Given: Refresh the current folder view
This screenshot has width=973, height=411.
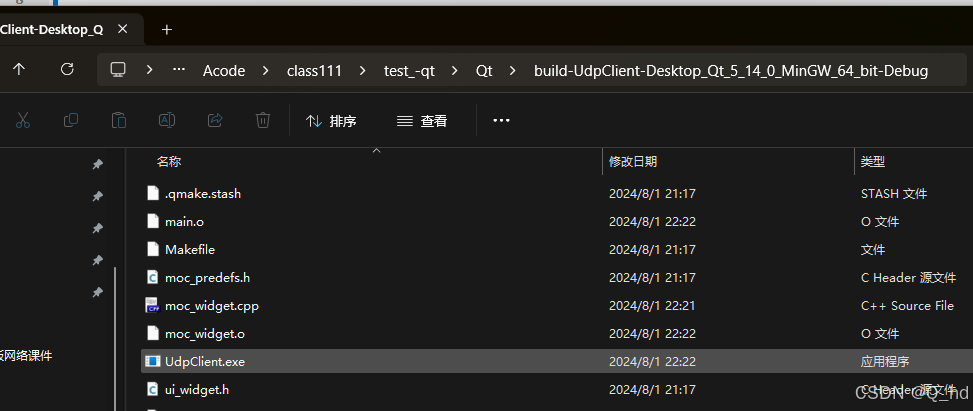Looking at the screenshot, I should click(67, 70).
